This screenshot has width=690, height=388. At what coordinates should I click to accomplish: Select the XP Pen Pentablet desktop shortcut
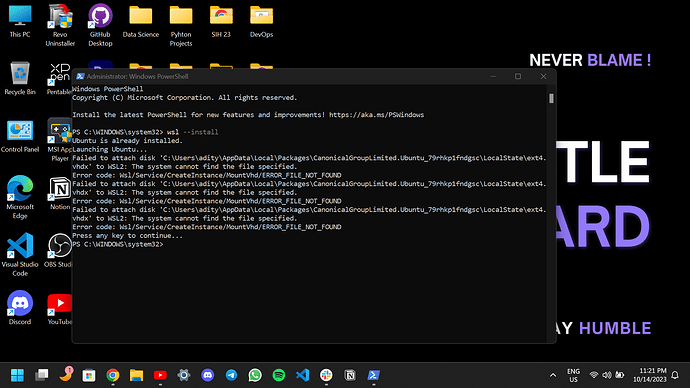pos(59,78)
